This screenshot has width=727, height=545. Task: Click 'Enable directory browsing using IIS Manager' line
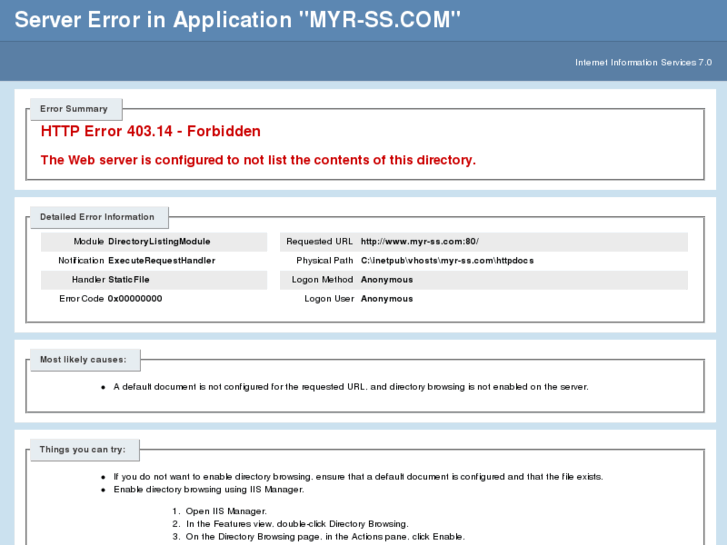point(209,489)
